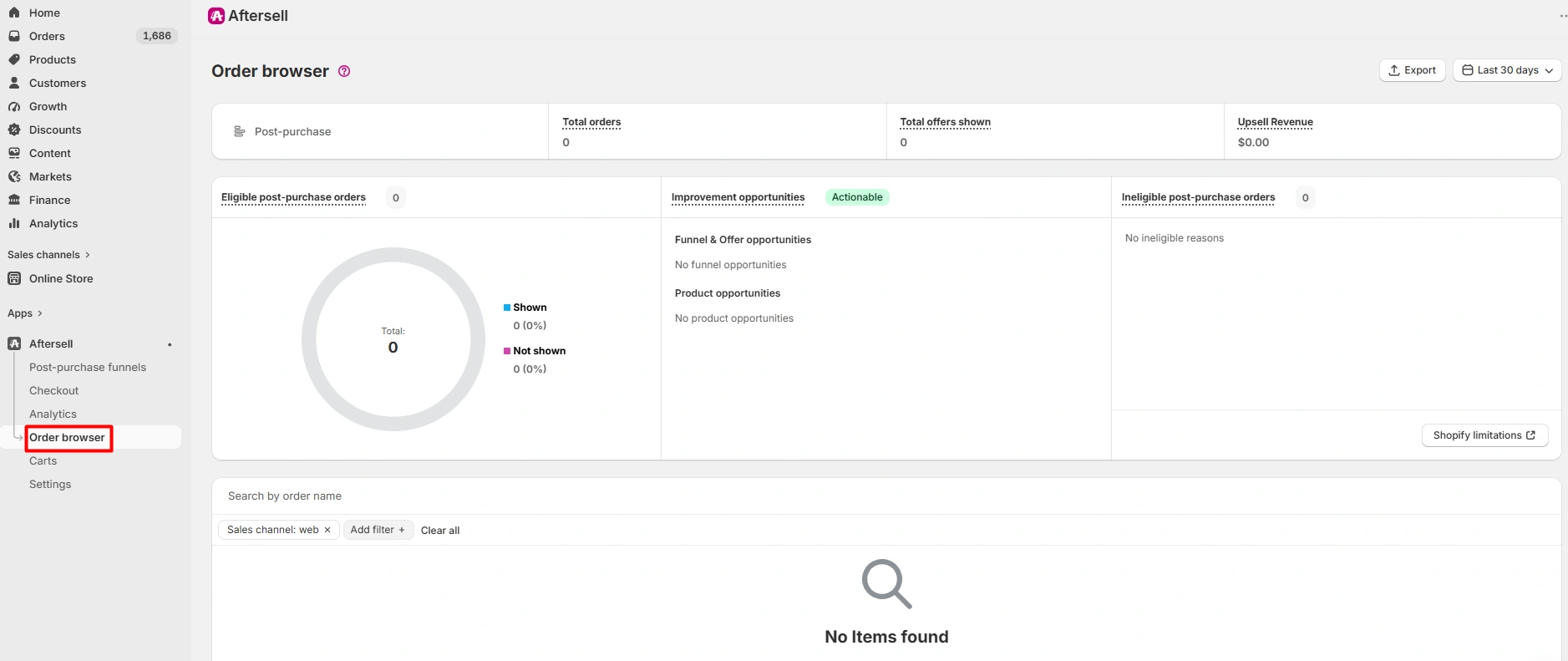Click the Search by order name field
The image size is (1568, 661).
[886, 496]
